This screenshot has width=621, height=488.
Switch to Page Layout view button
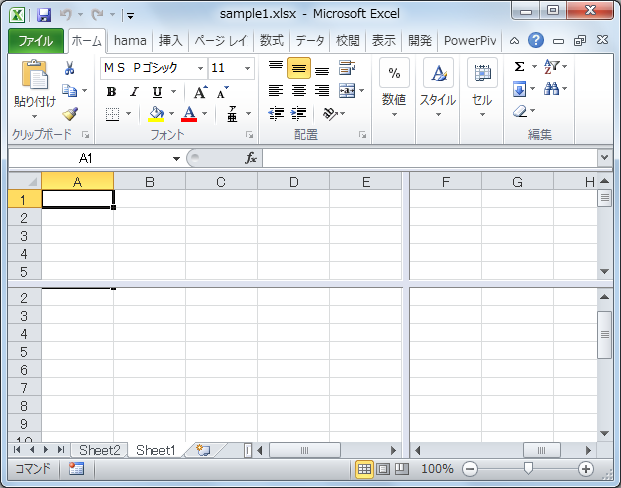coord(383,469)
